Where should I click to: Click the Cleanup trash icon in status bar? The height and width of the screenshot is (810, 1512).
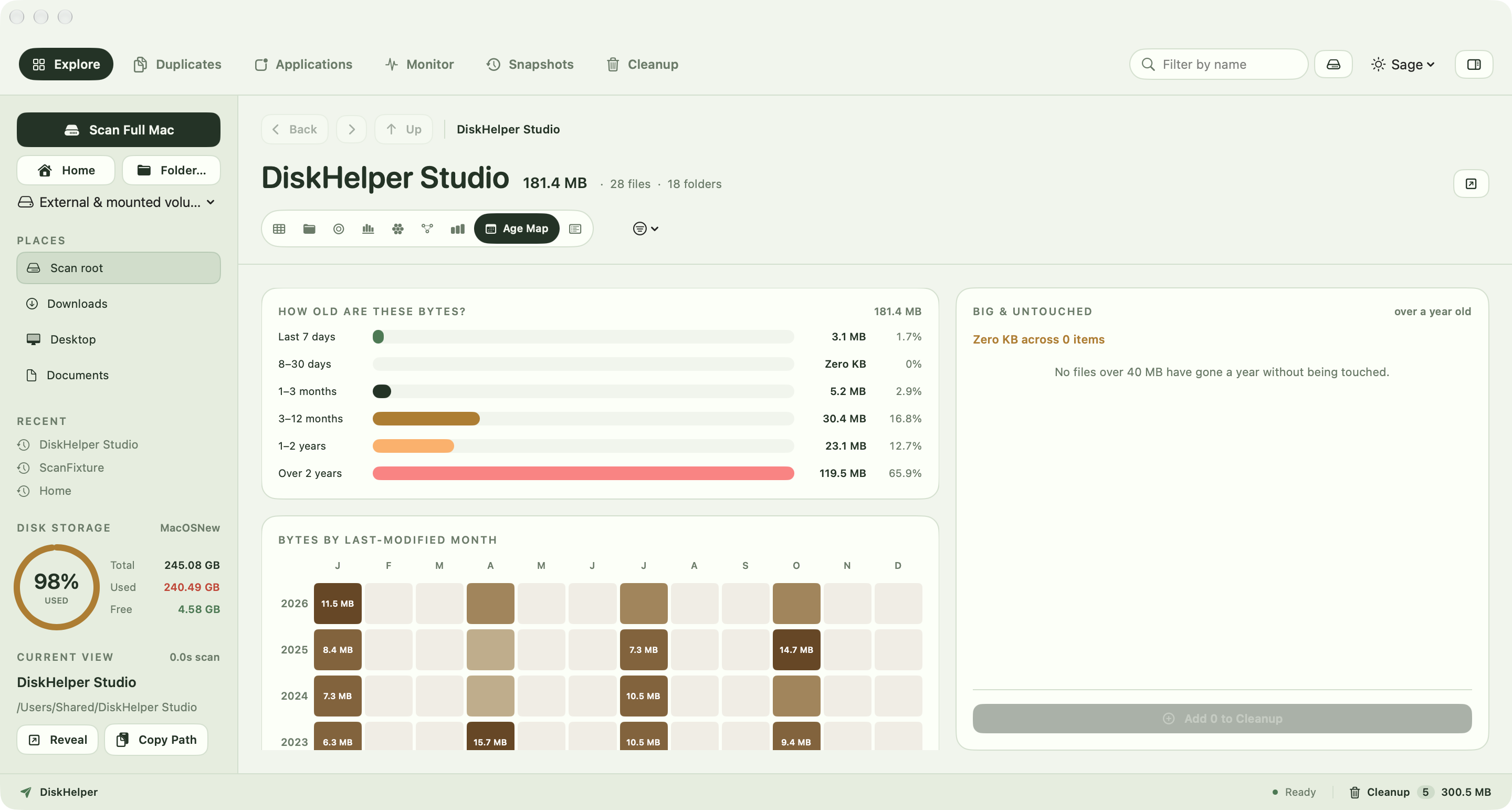point(1354,792)
